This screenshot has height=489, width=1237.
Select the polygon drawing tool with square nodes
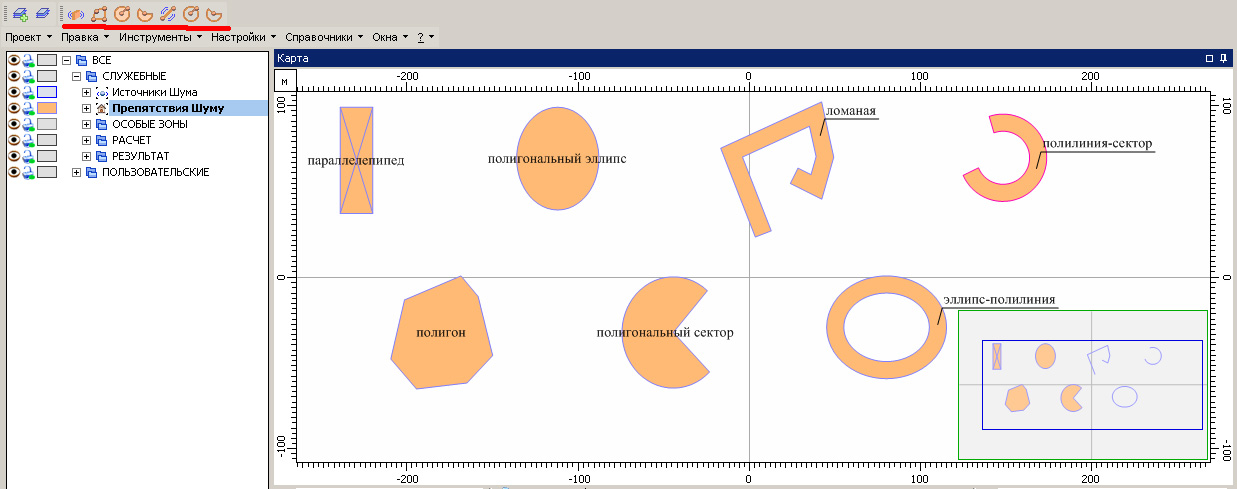point(99,14)
